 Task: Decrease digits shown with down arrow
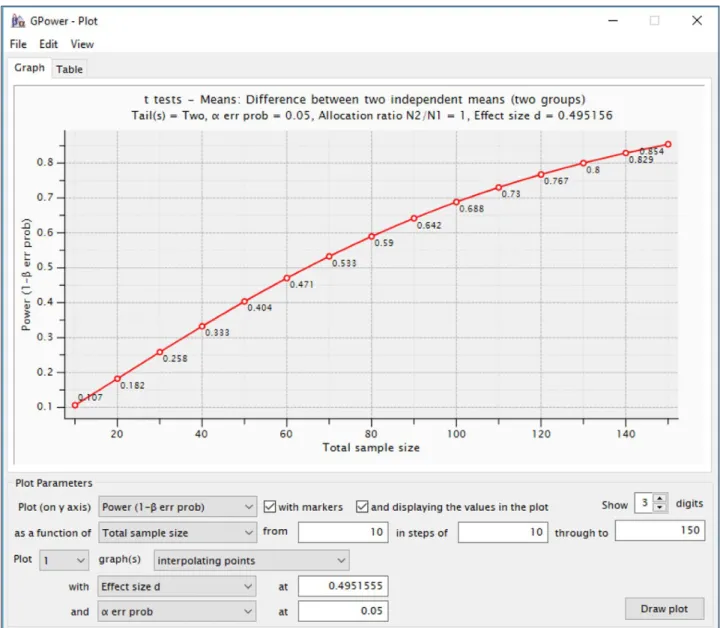pyautogui.click(x=660, y=507)
